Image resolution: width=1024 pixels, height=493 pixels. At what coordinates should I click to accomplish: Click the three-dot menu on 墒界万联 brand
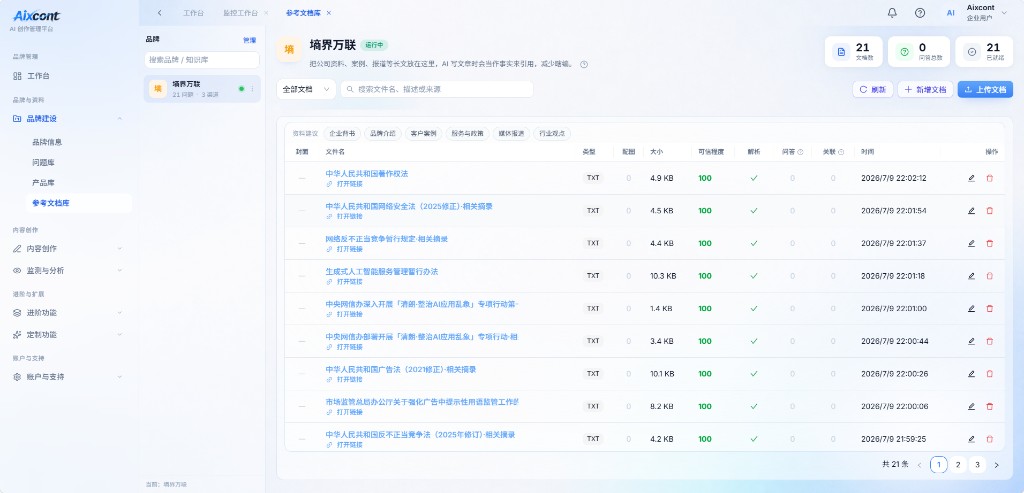252,89
